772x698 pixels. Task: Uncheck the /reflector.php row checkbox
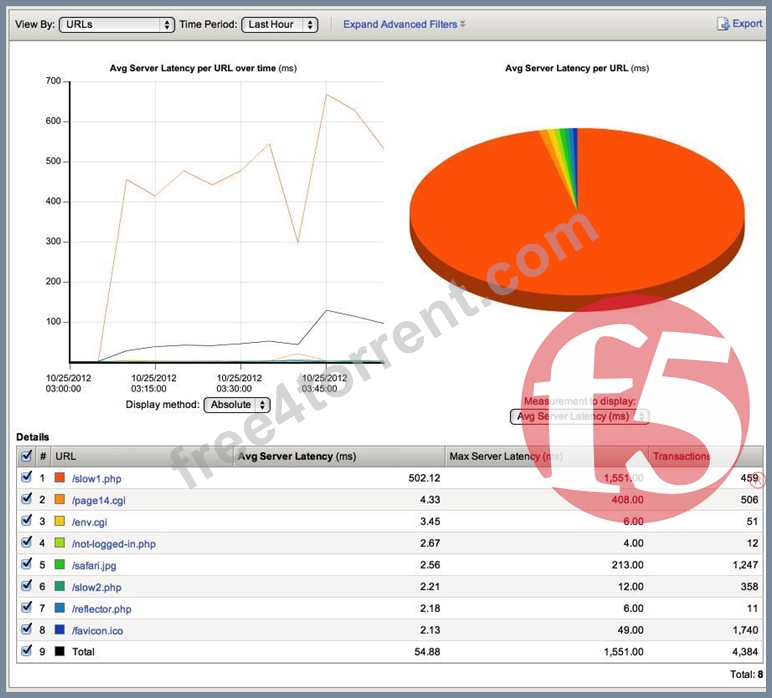coord(27,607)
